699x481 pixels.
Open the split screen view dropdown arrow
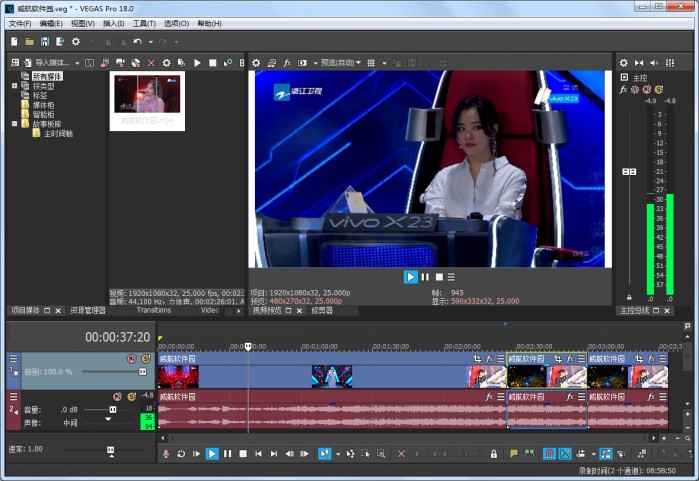315,63
